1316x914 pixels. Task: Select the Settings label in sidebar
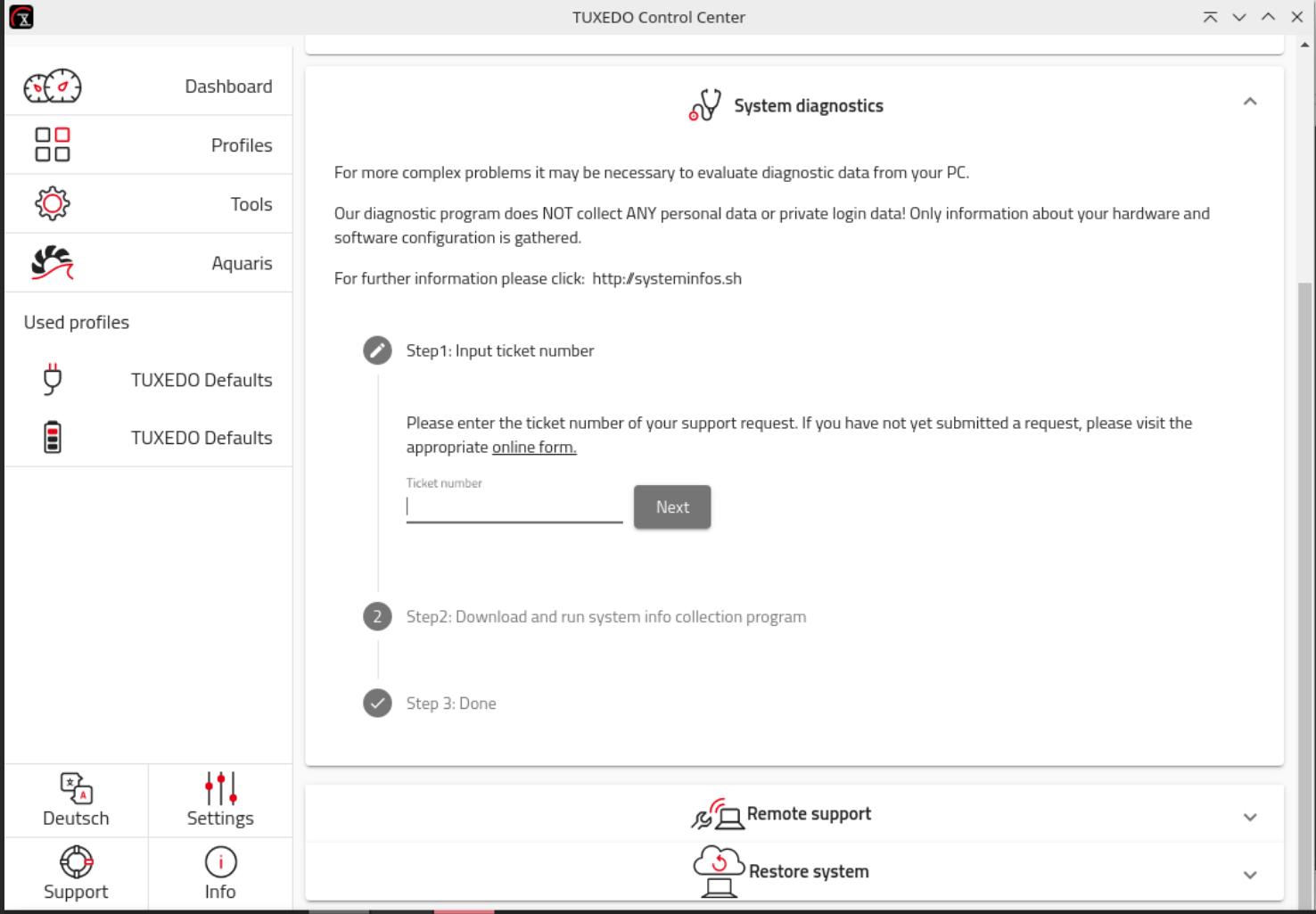220,818
